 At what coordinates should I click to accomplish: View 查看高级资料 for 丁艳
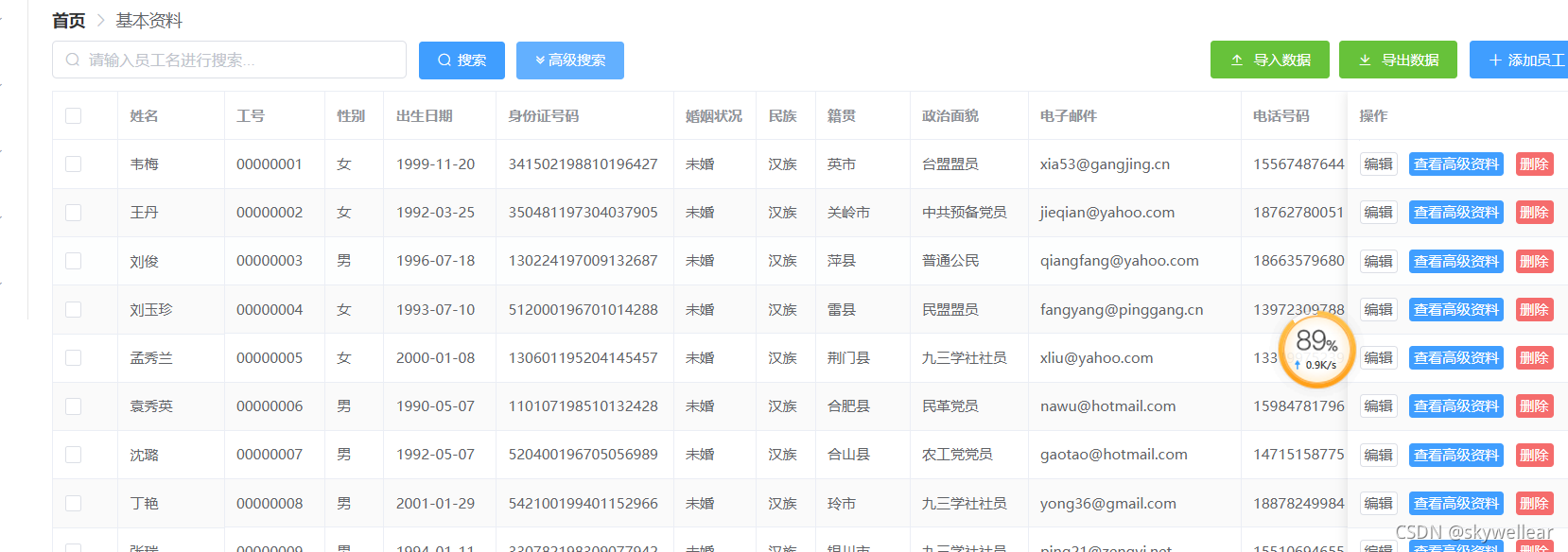(1456, 503)
